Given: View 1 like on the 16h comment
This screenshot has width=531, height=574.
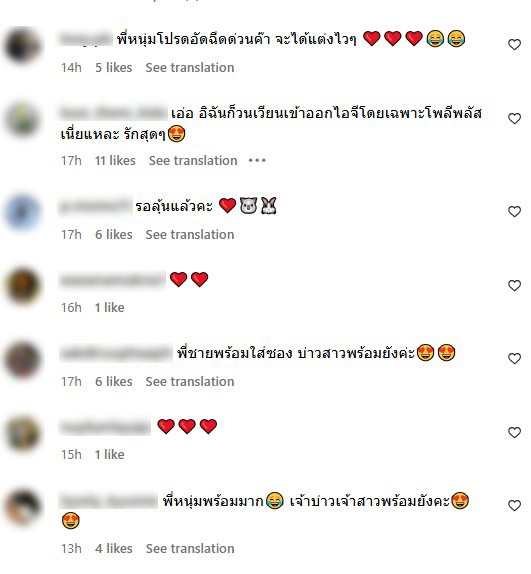Looking at the screenshot, I should pos(109,308).
